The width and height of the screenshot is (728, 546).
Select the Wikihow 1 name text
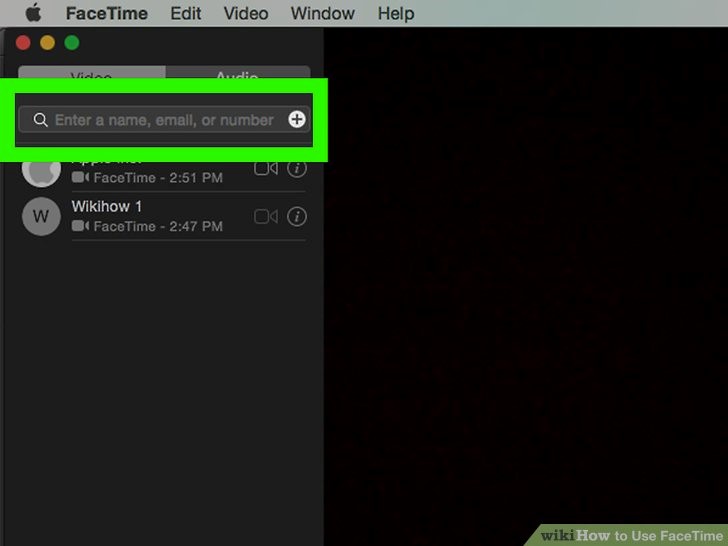(107, 206)
